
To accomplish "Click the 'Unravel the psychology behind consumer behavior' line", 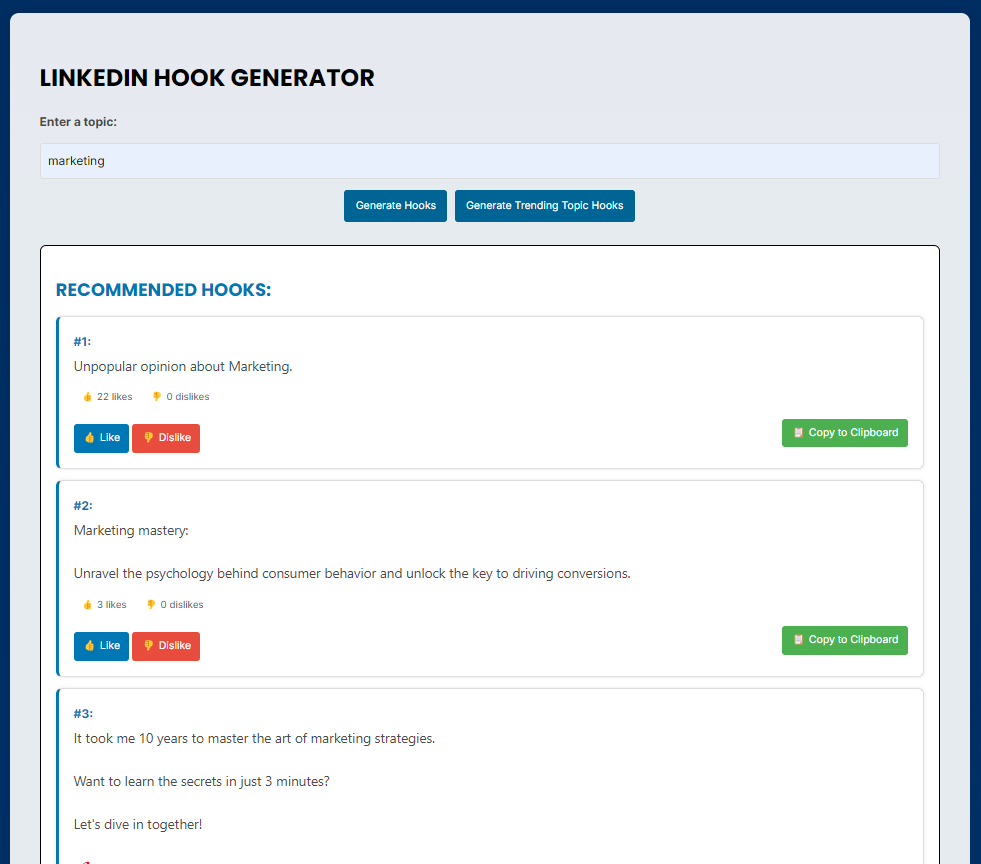I will click(x=352, y=574).
